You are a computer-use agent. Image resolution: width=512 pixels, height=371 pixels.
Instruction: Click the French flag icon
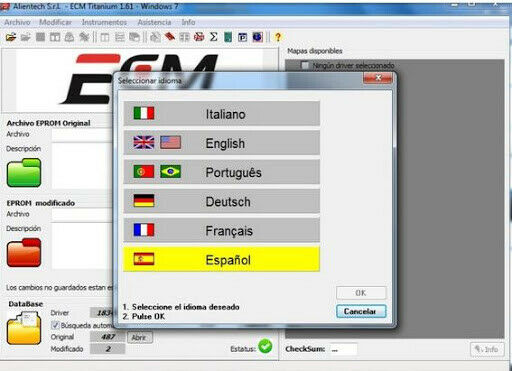tap(144, 230)
